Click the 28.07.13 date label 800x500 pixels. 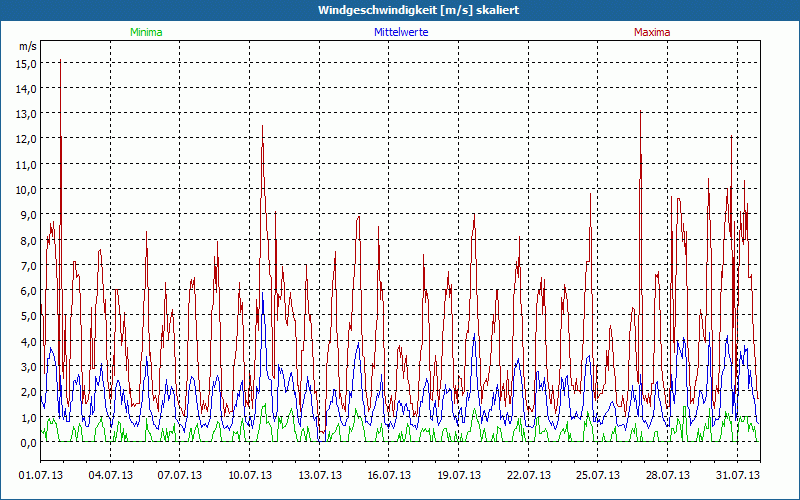click(x=667, y=475)
